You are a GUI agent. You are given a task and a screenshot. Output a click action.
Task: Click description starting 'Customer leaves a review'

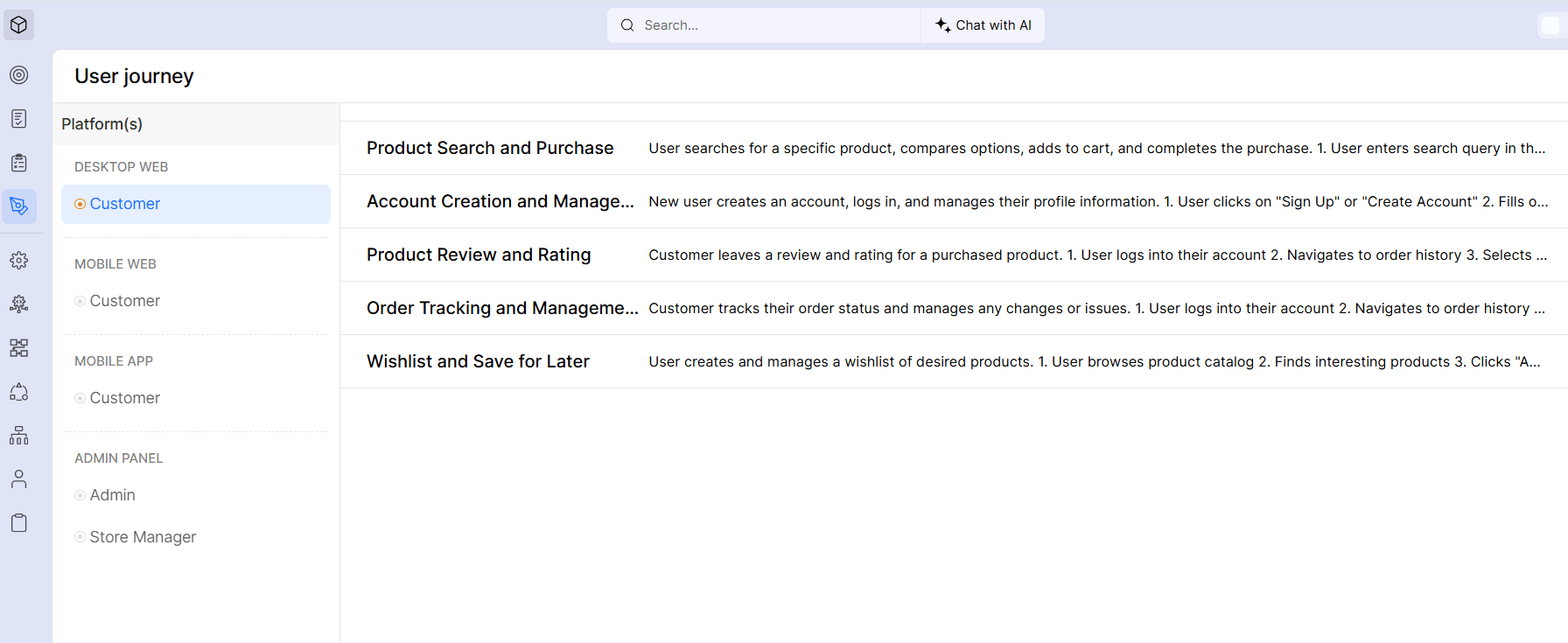point(1098,255)
